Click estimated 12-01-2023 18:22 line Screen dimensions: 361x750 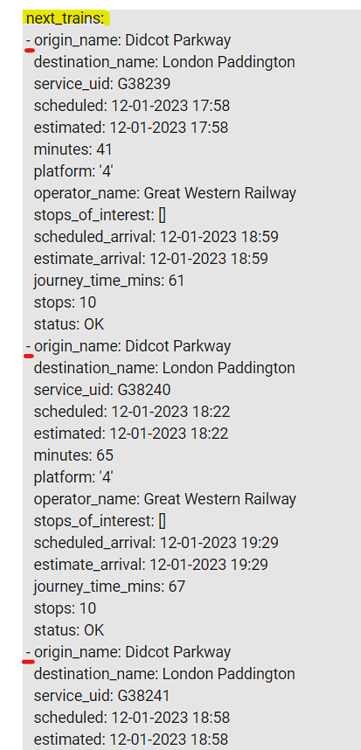click(131, 433)
